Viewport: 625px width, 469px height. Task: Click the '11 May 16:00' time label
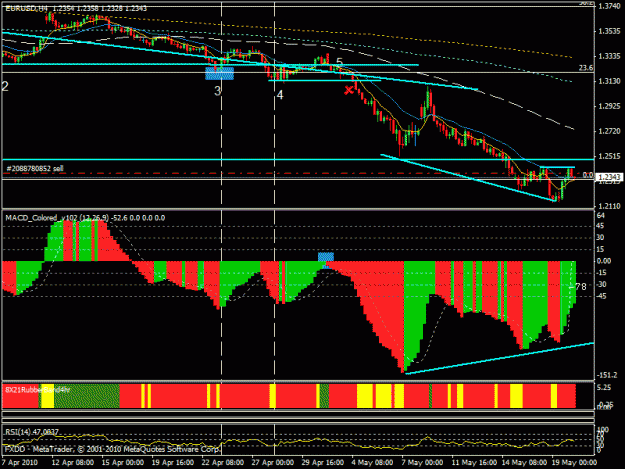[474, 463]
